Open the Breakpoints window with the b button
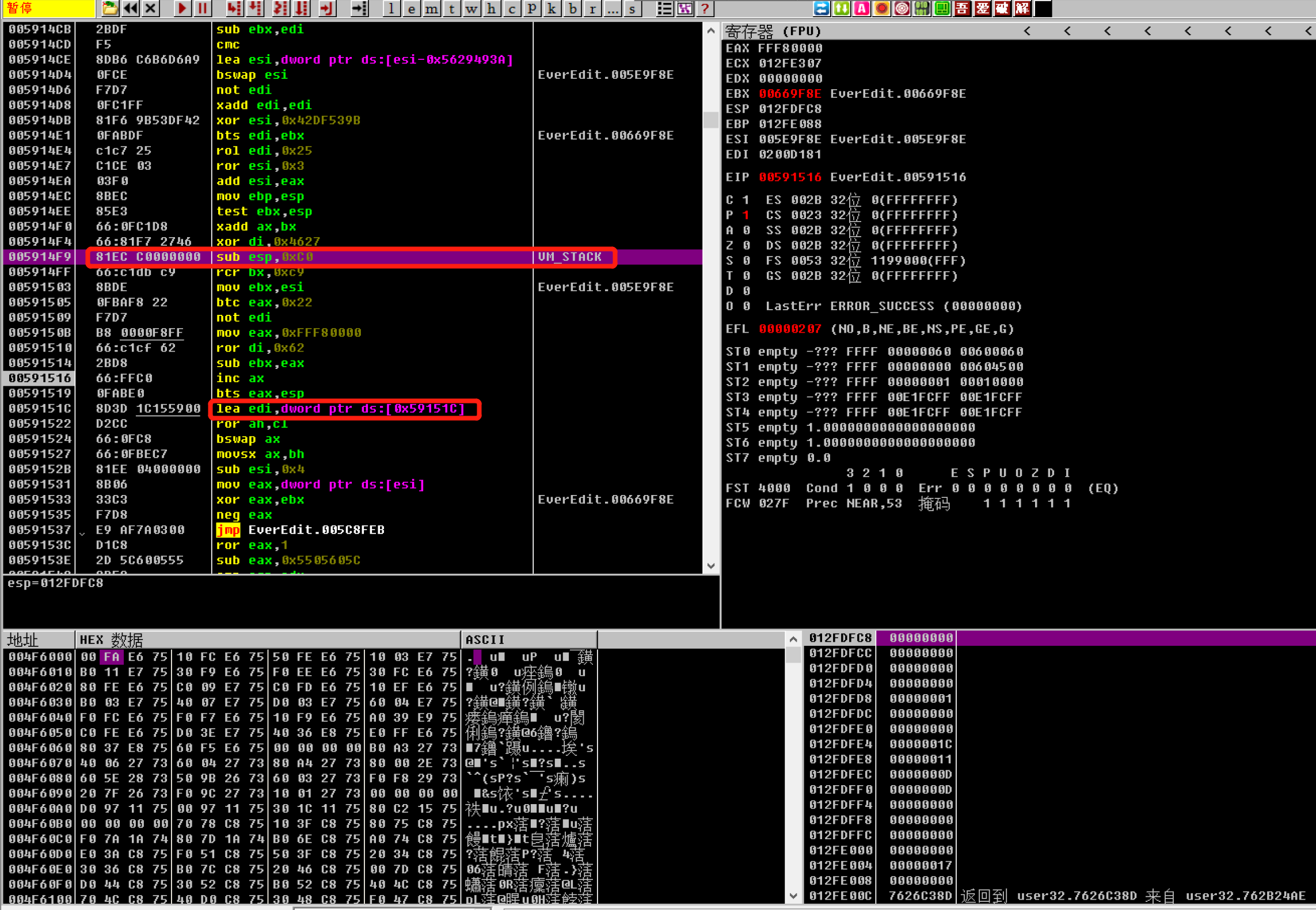The width and height of the screenshot is (1316, 910). pos(572,8)
